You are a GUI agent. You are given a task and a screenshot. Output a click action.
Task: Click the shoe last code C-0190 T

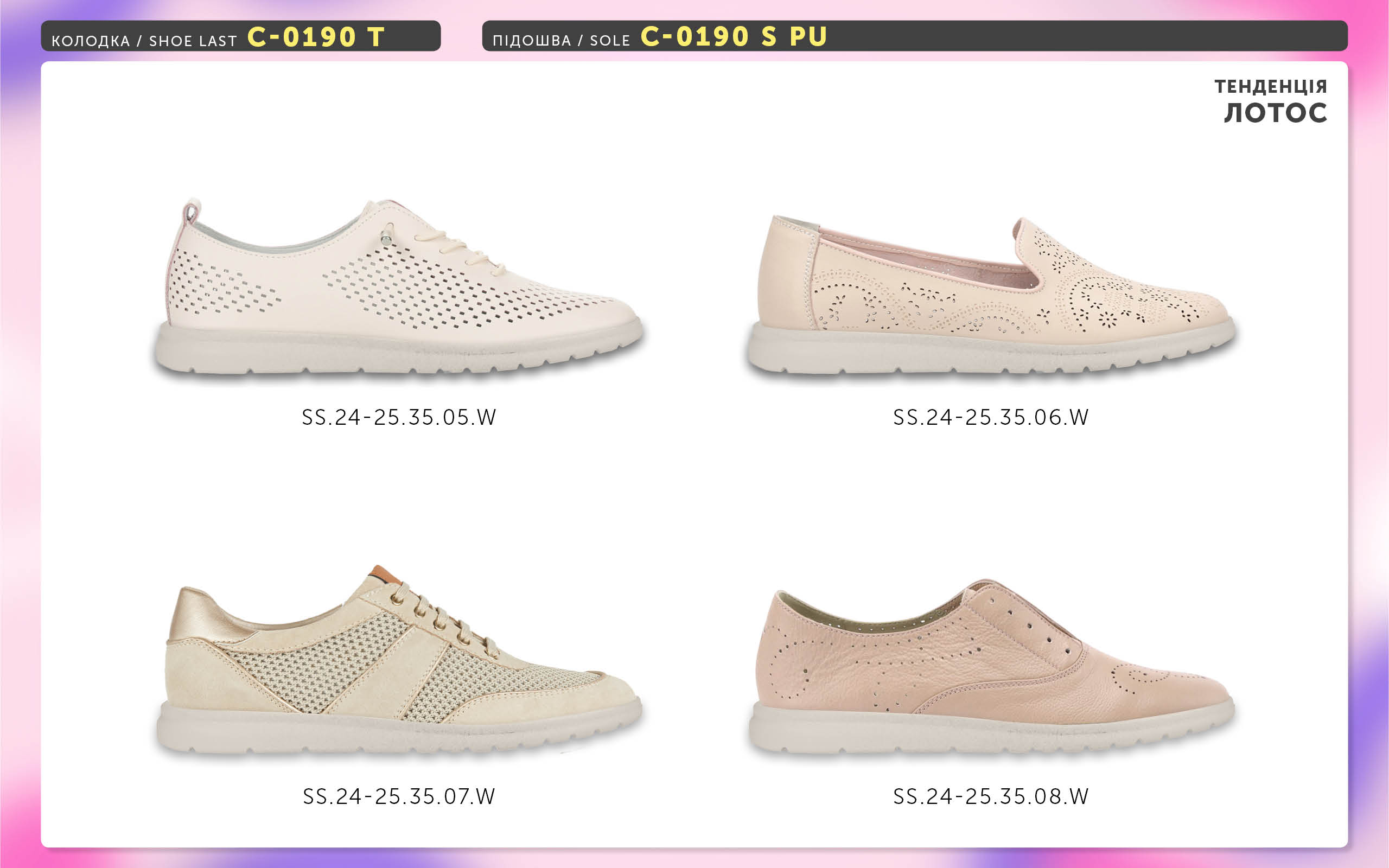click(x=316, y=37)
